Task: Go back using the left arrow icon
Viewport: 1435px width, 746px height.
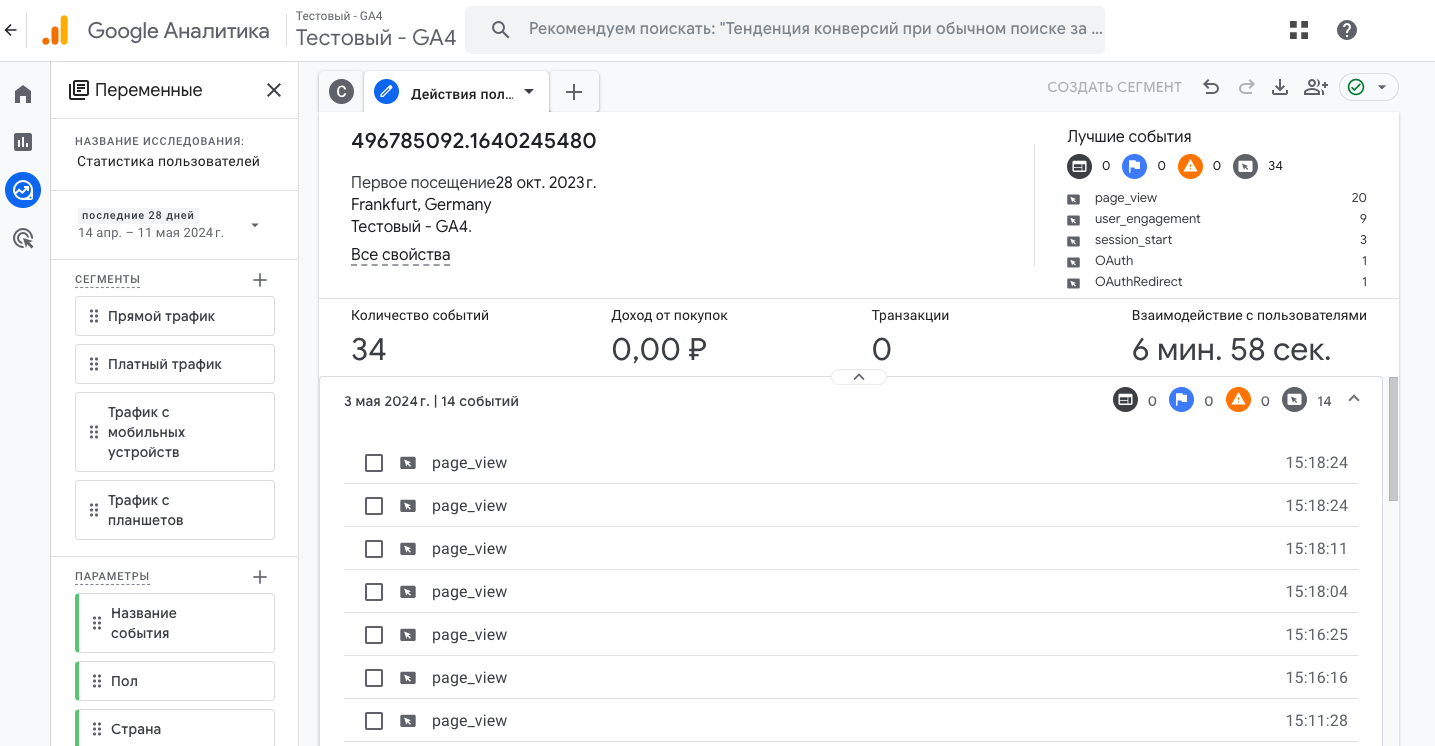Action: [11, 30]
